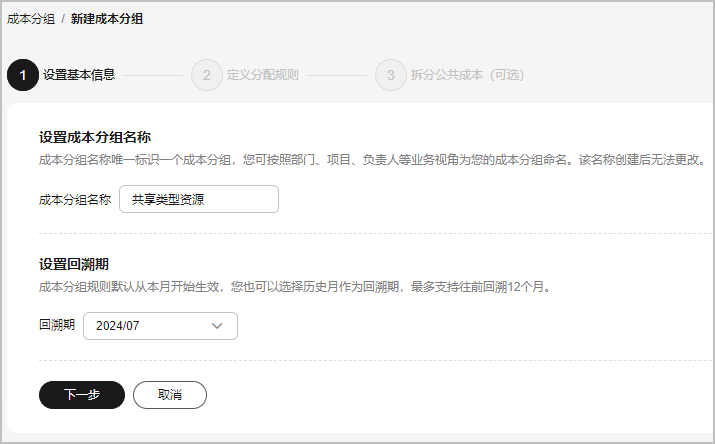Viewport: 715px width, 444px height.
Task: Click the 回溯期 field label
Action: coord(57,325)
